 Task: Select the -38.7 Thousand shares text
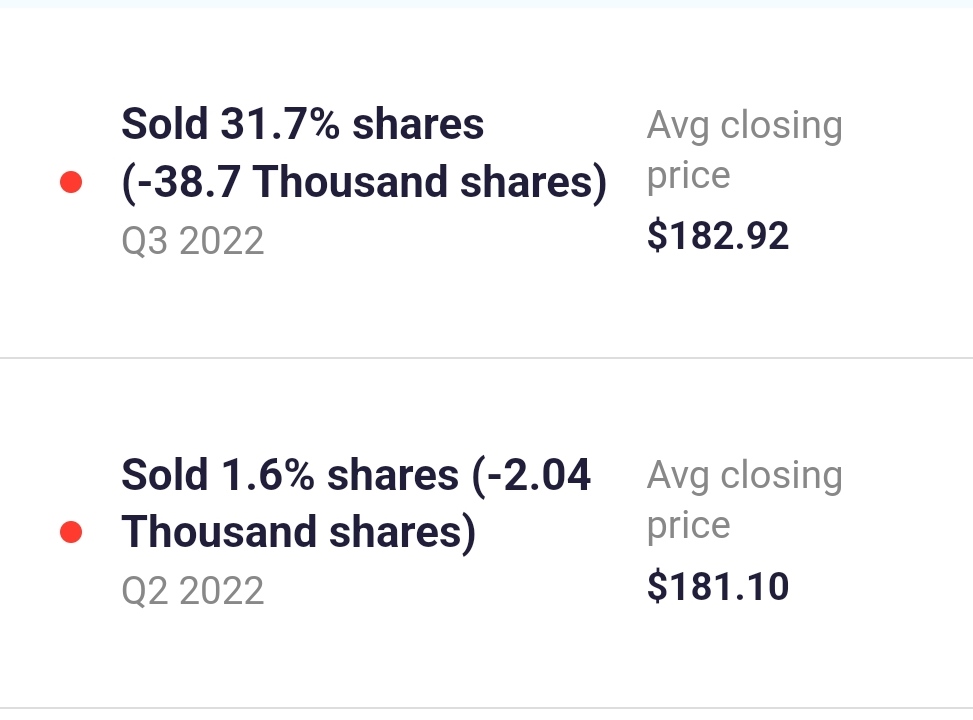click(364, 182)
